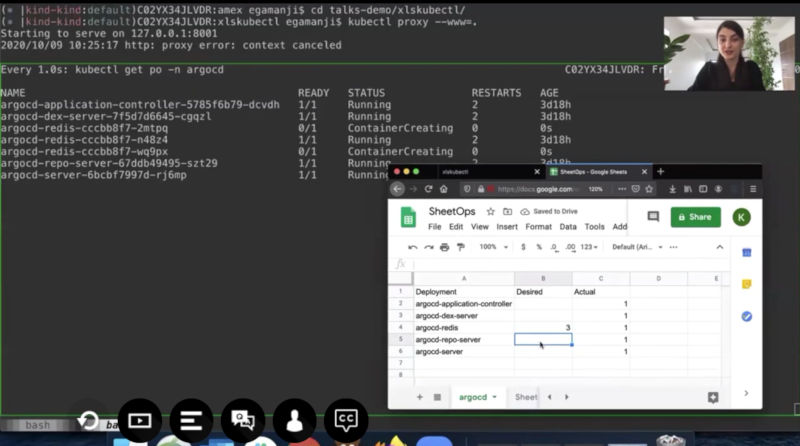Screen dimensions: 800x446
Task: Open a new browser tab
Action: (x=661, y=171)
